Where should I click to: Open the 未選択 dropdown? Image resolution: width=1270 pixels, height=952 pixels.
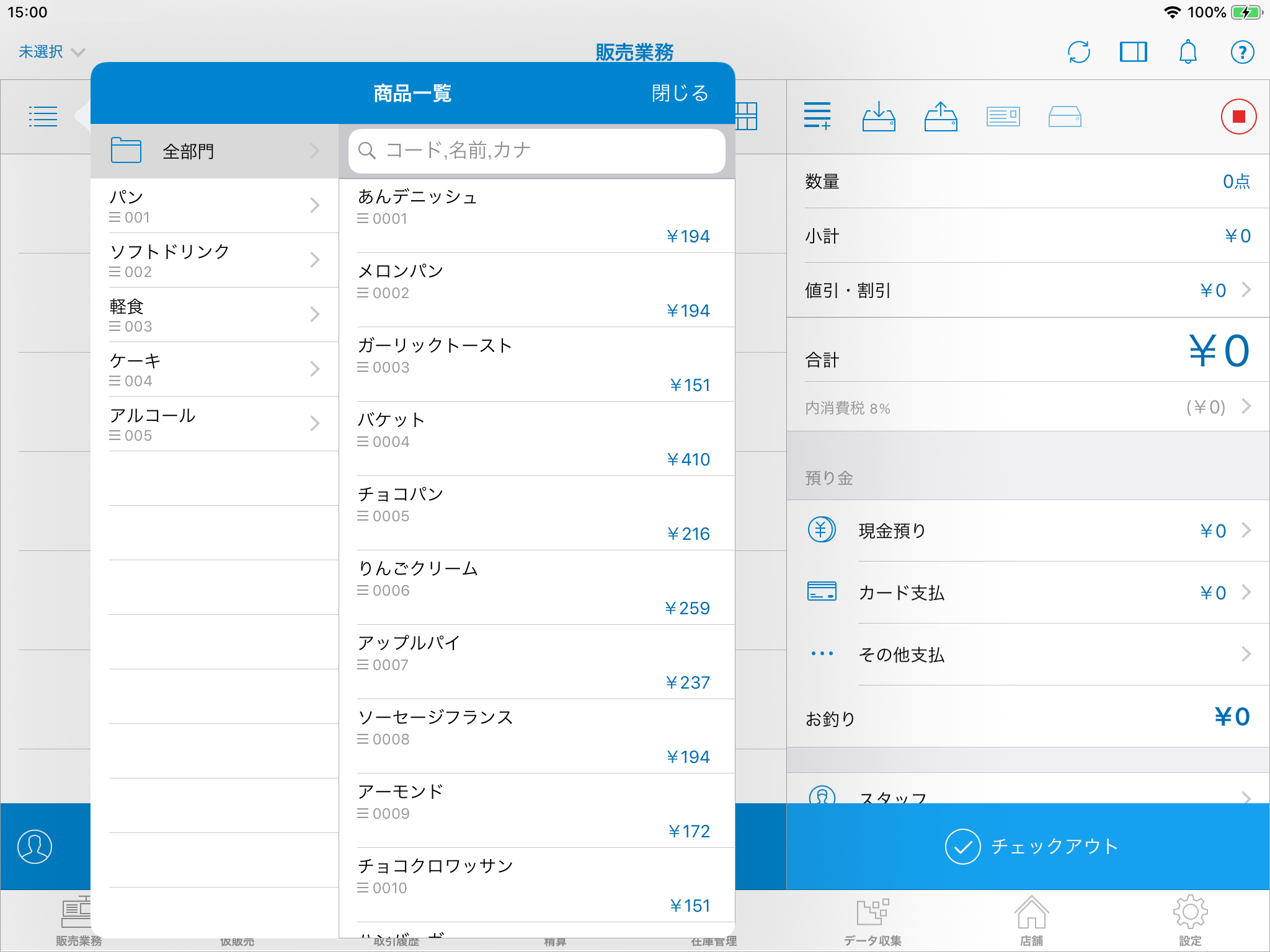pyautogui.click(x=51, y=51)
